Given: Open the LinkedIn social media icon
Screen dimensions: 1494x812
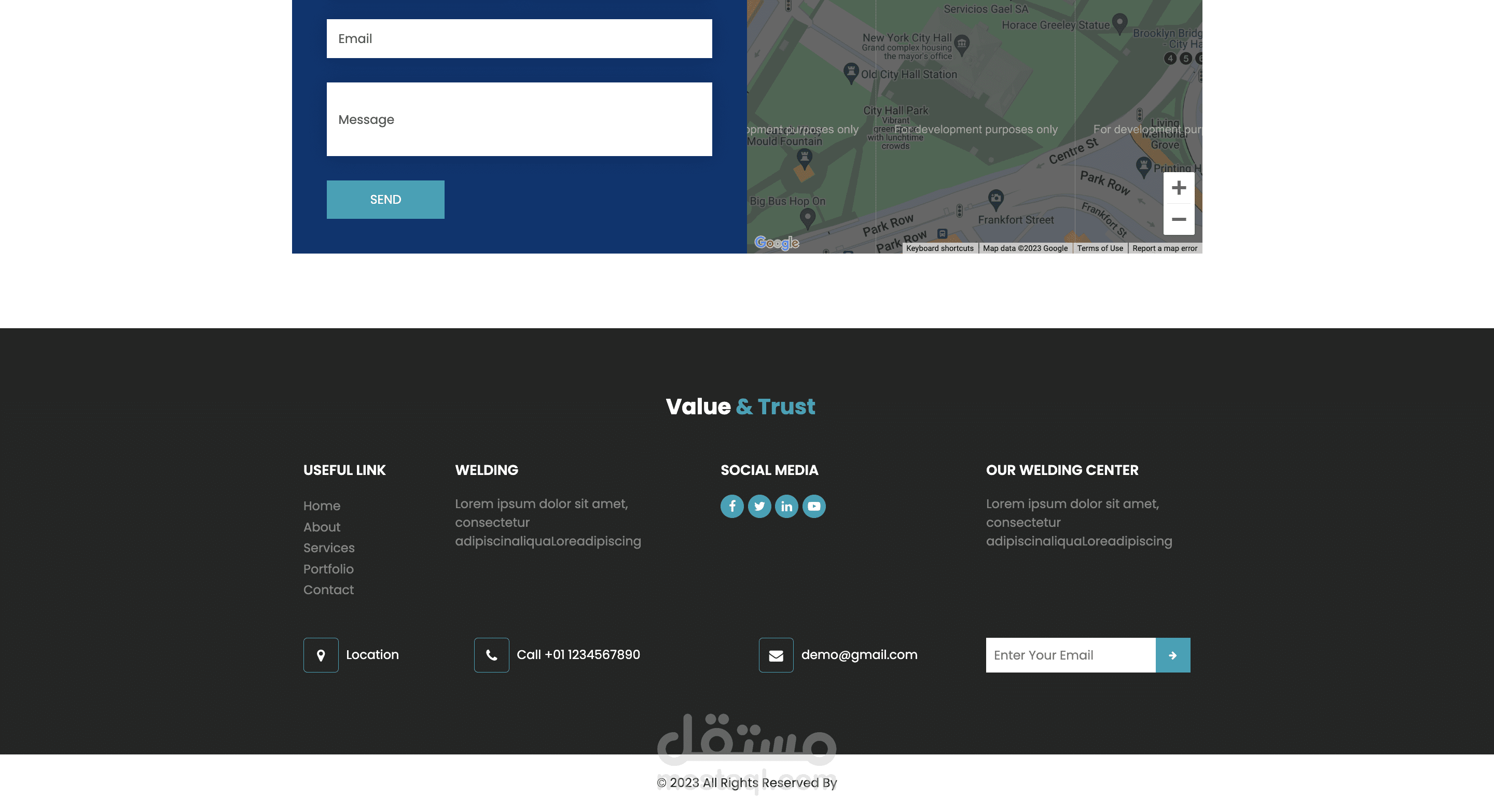Looking at the screenshot, I should (786, 506).
